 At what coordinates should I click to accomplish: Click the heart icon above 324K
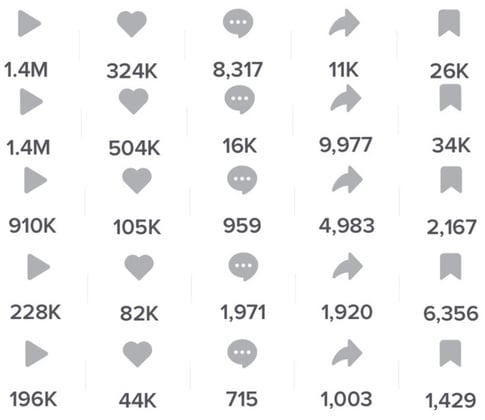click(132, 24)
